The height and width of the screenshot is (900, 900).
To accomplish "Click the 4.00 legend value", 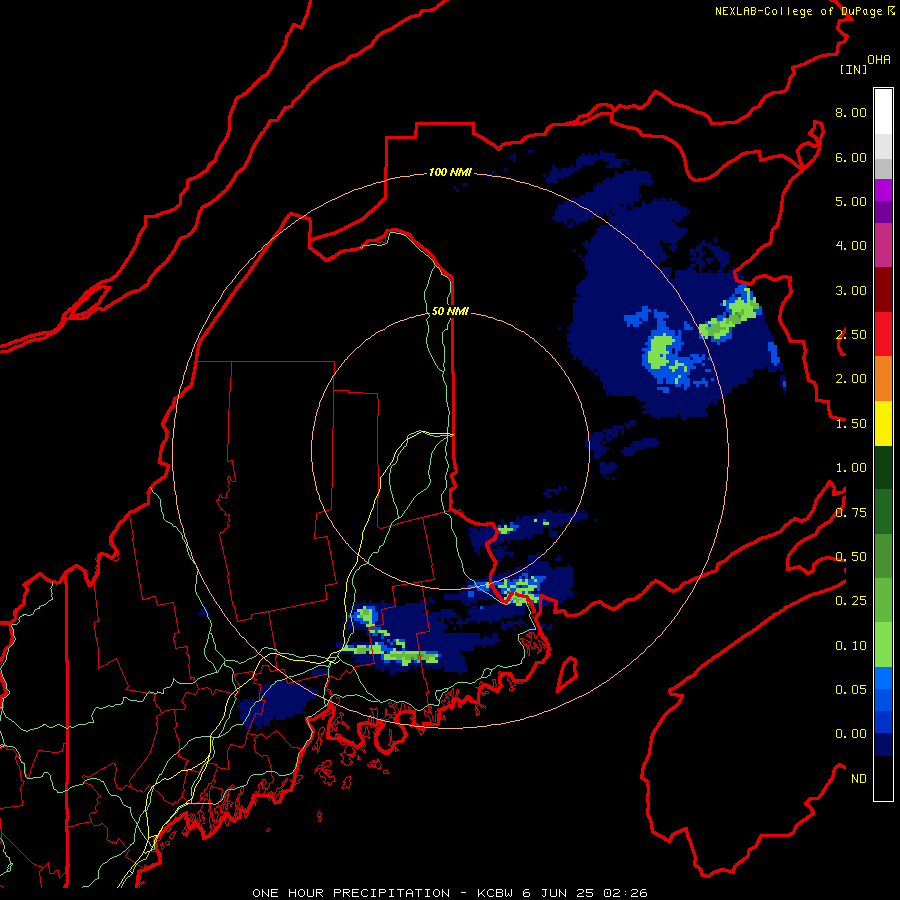I will [x=851, y=246].
